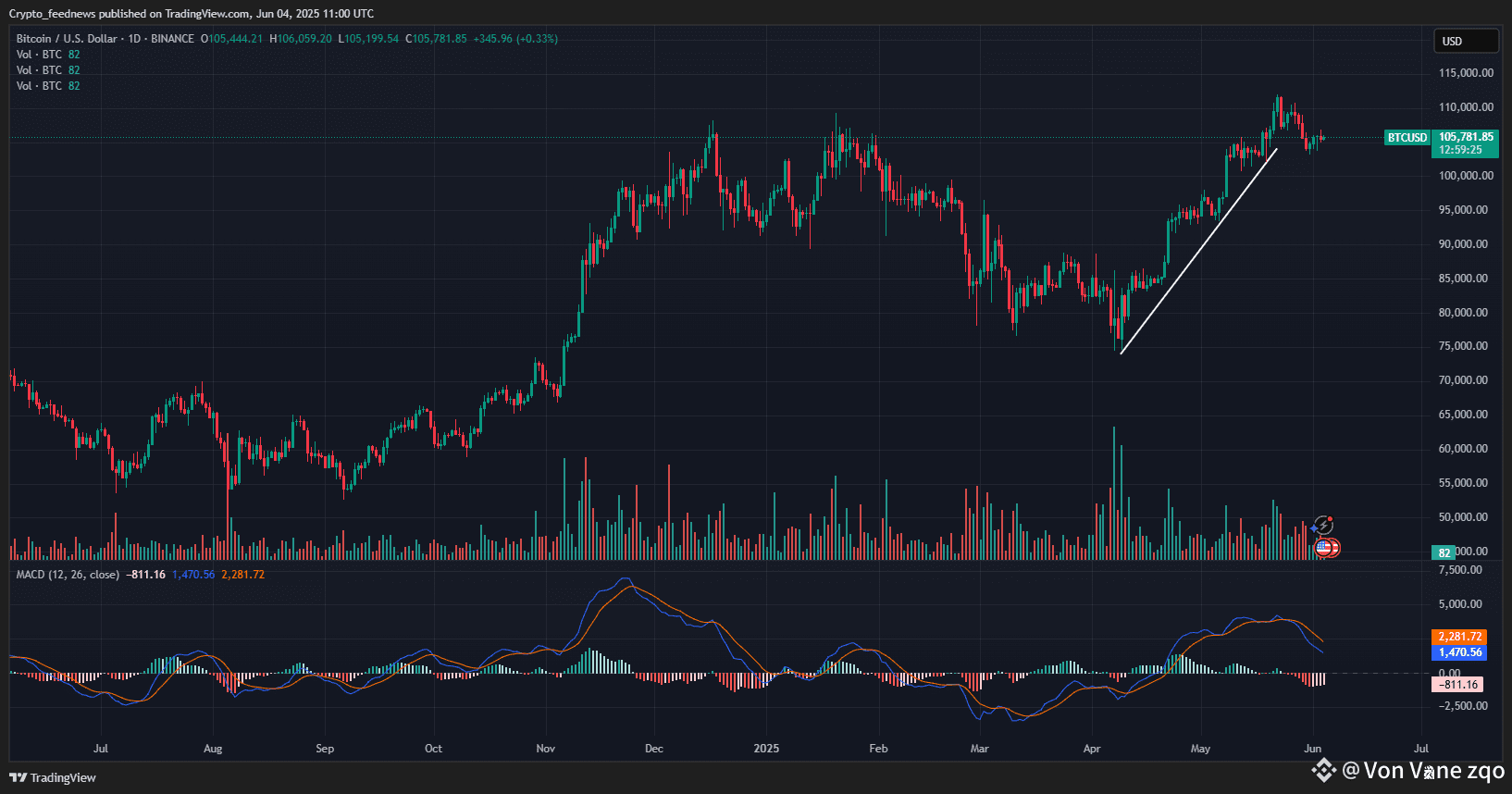Click the 1D interval in the legend

[x=134, y=39]
